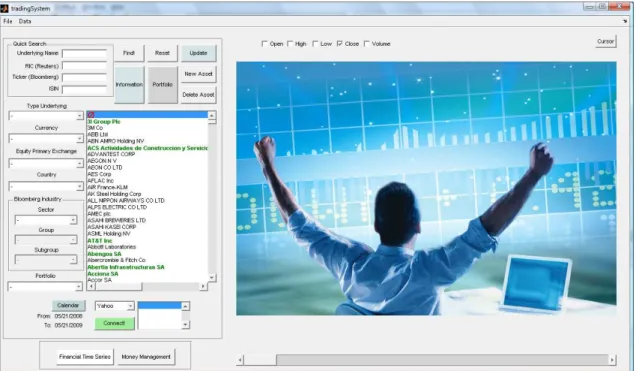Tick the Volume checkbox

367,44
